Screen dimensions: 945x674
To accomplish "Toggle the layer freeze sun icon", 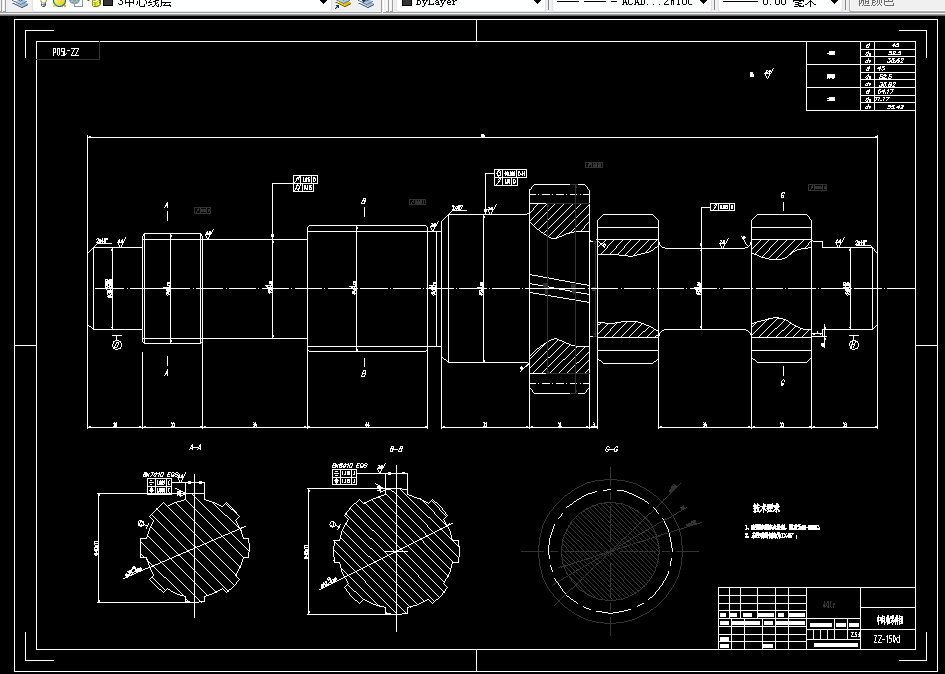I will point(59,3).
